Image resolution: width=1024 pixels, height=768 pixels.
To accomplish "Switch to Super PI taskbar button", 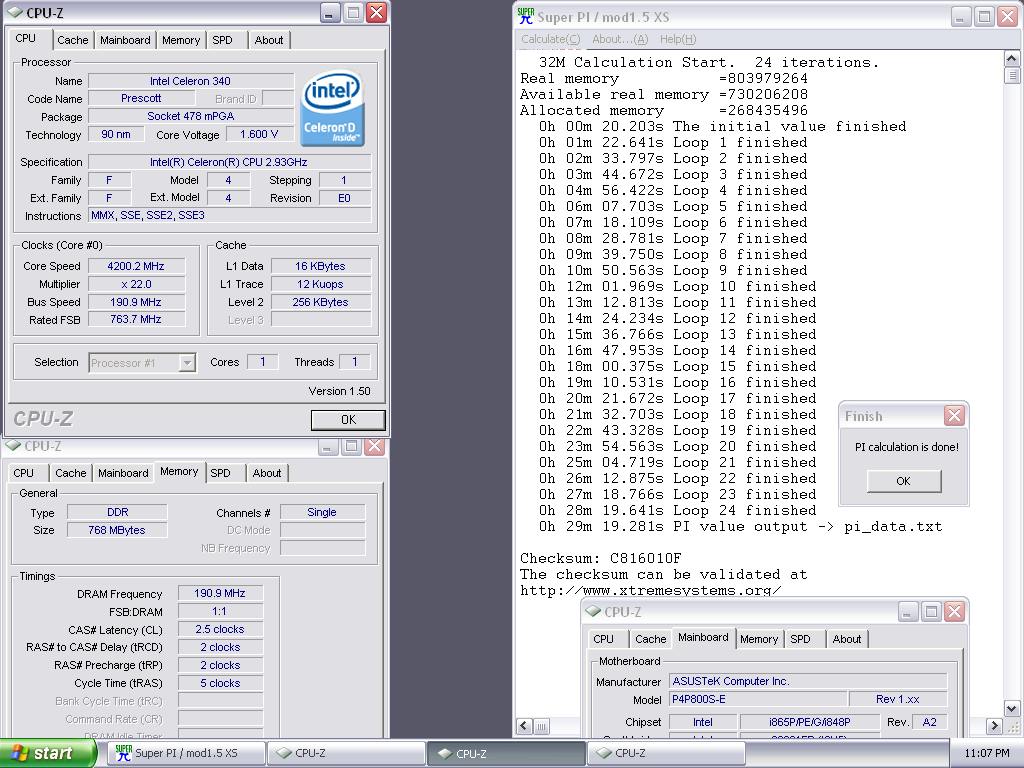I will click(188, 753).
